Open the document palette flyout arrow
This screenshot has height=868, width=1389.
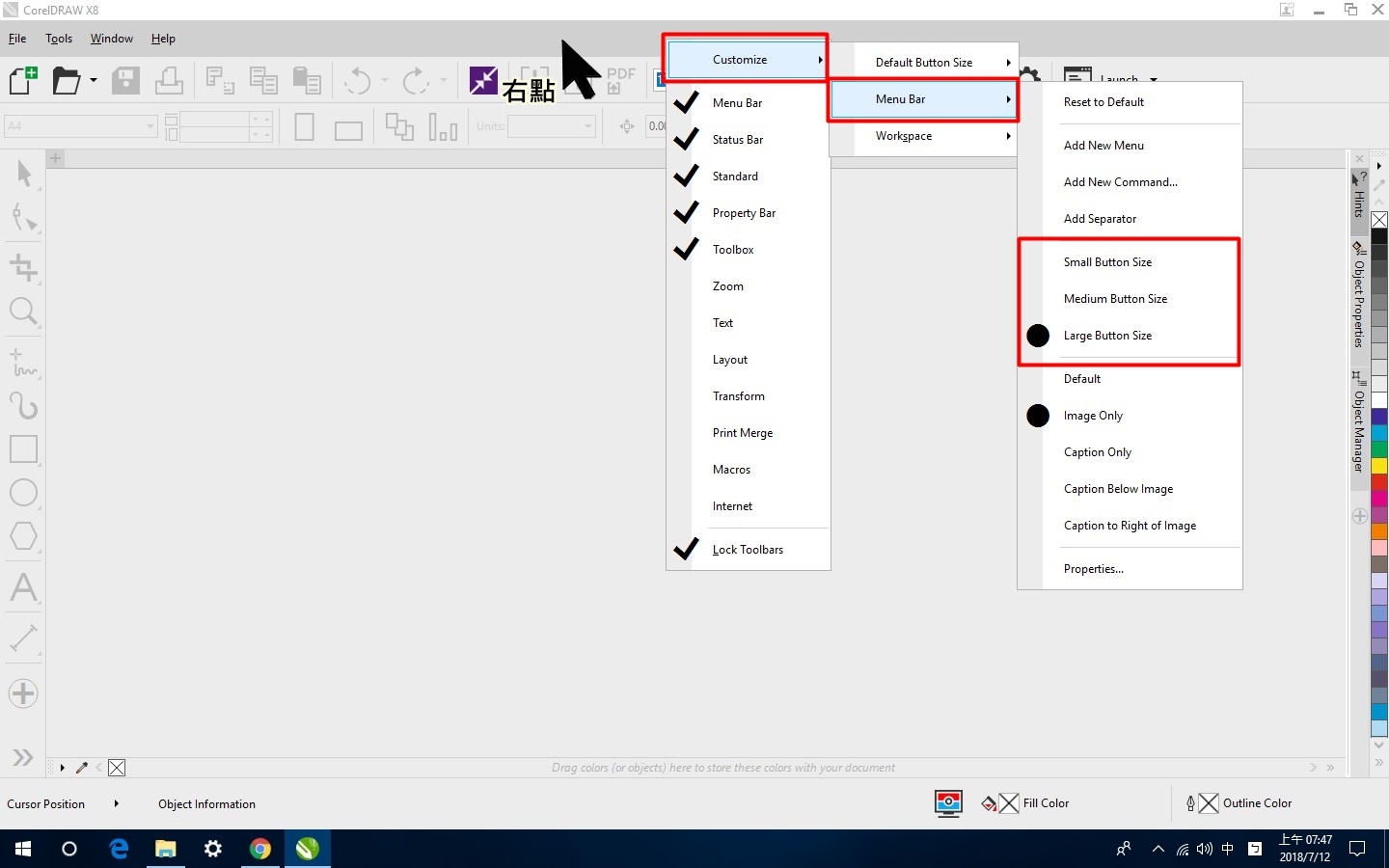[62, 768]
